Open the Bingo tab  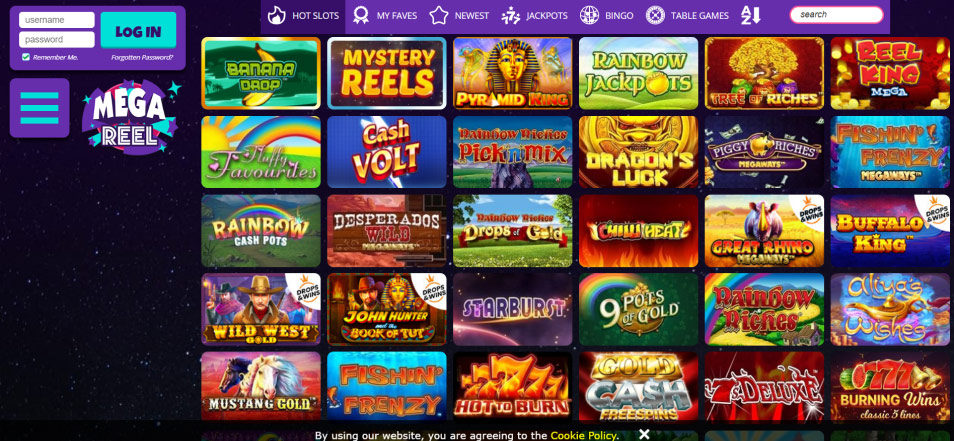click(606, 16)
